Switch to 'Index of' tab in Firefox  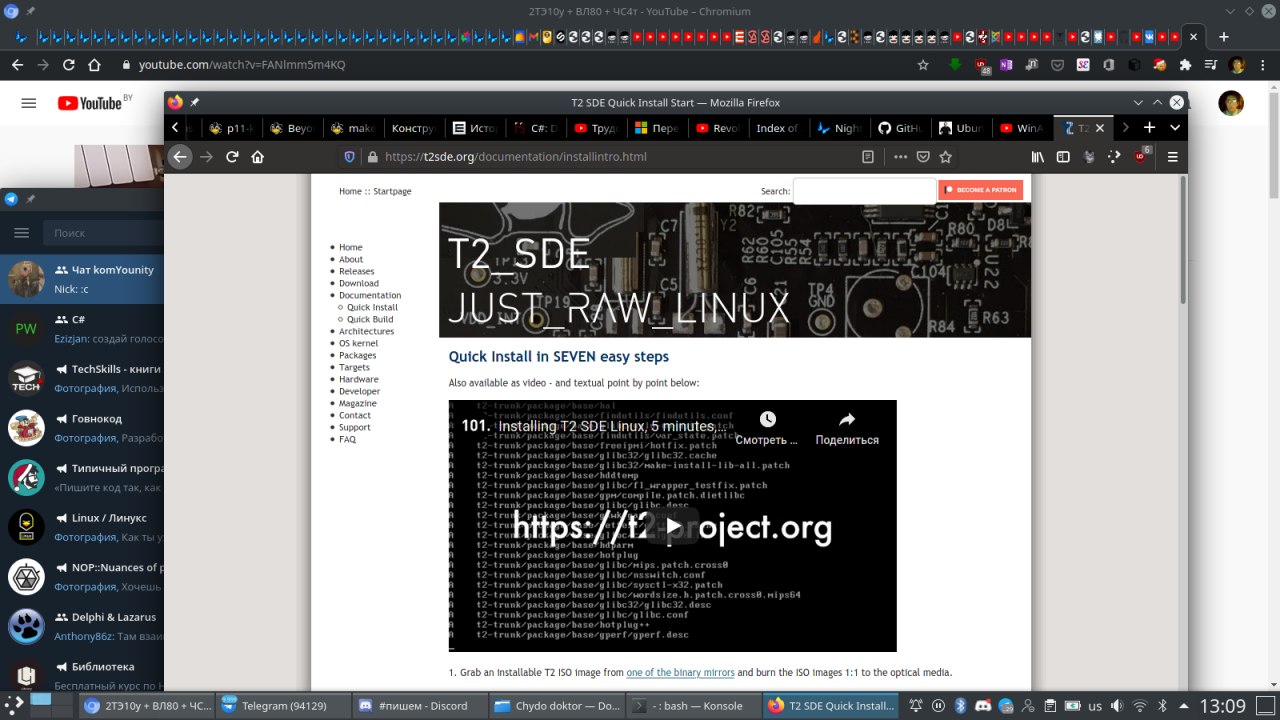pos(777,128)
